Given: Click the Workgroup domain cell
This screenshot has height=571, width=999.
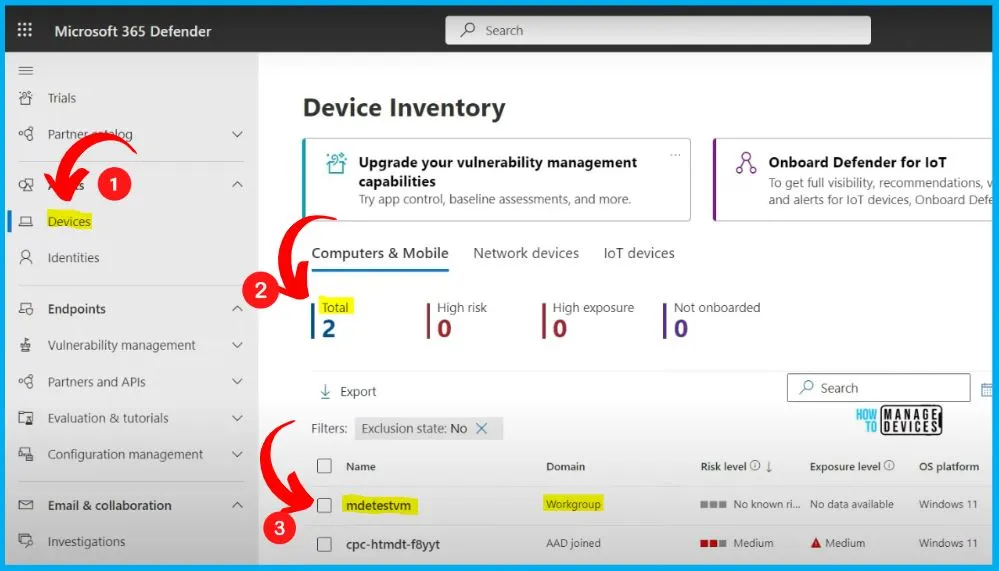Looking at the screenshot, I should pos(573,504).
